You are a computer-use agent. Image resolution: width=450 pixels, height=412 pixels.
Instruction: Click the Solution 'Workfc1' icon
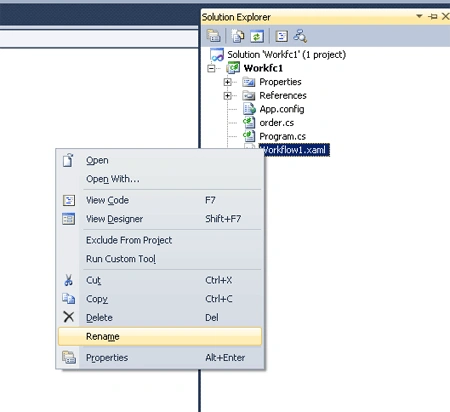(217, 54)
